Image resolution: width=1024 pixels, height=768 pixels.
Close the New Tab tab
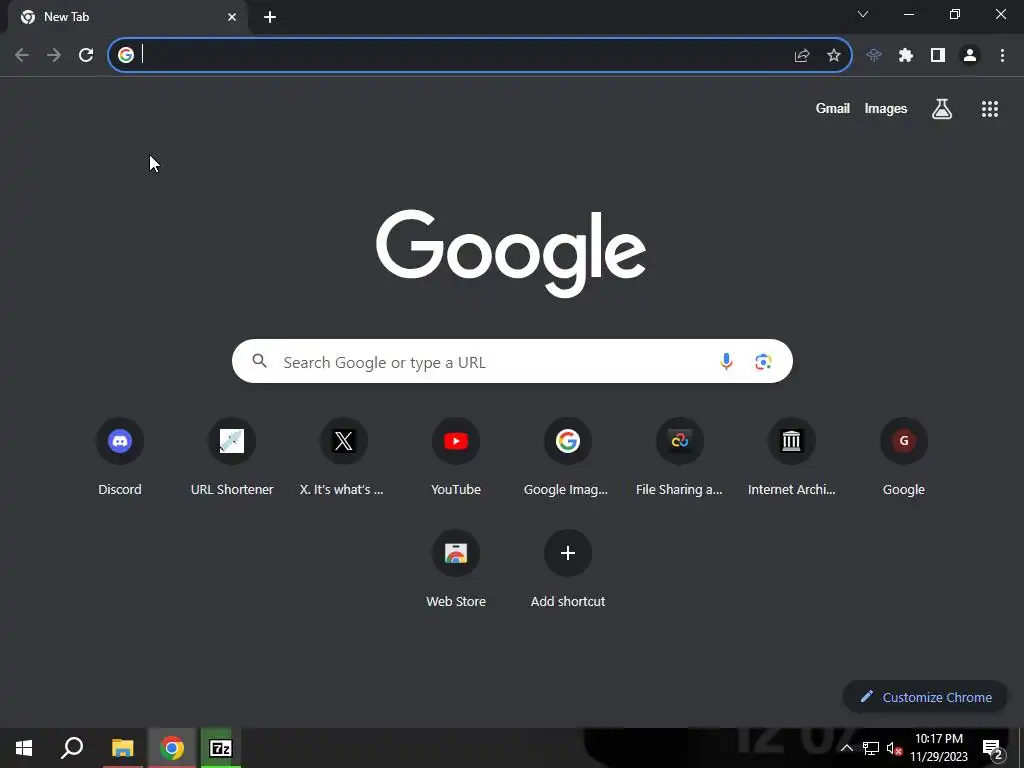click(x=232, y=17)
